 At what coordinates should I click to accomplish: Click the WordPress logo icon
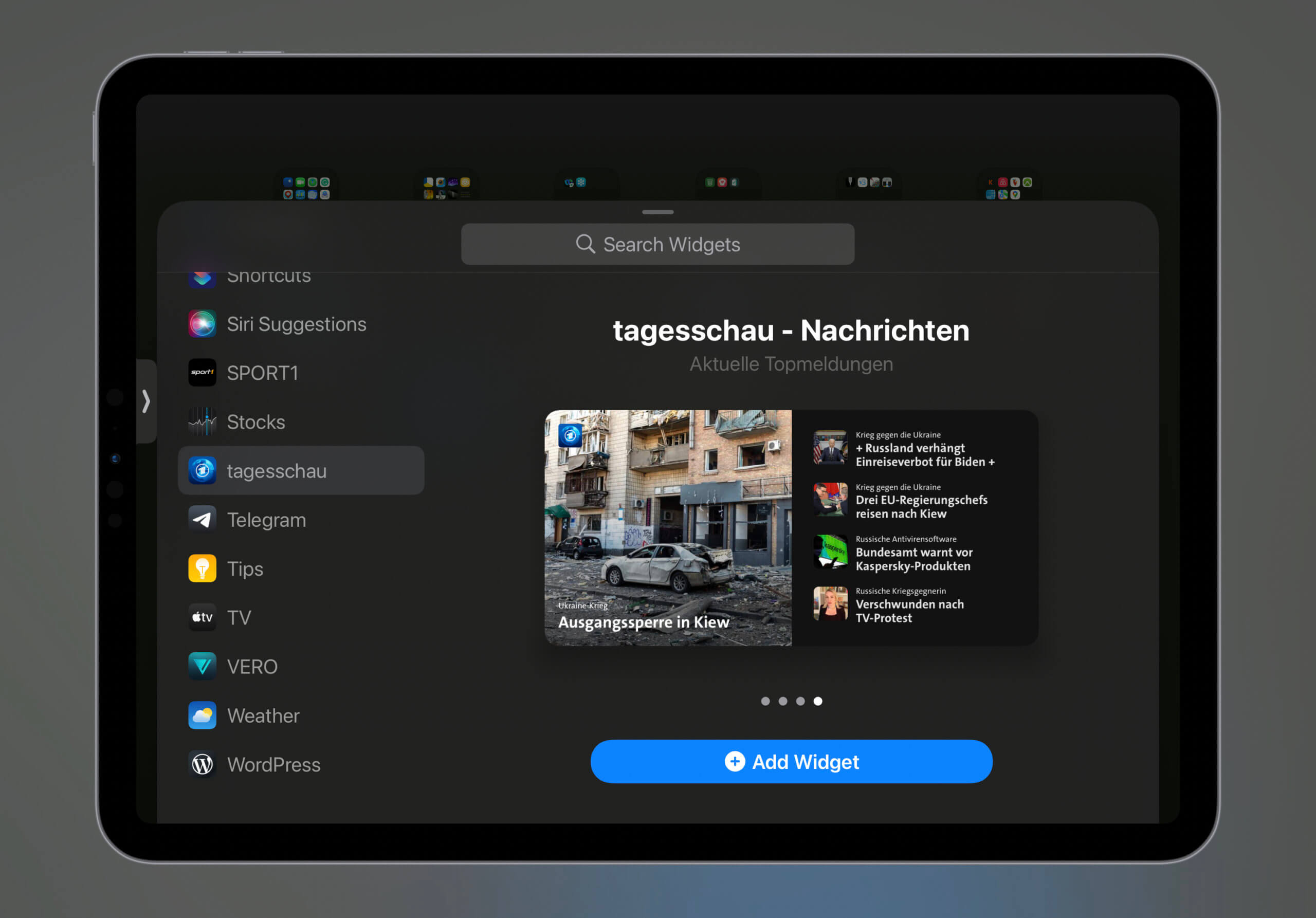coord(203,764)
